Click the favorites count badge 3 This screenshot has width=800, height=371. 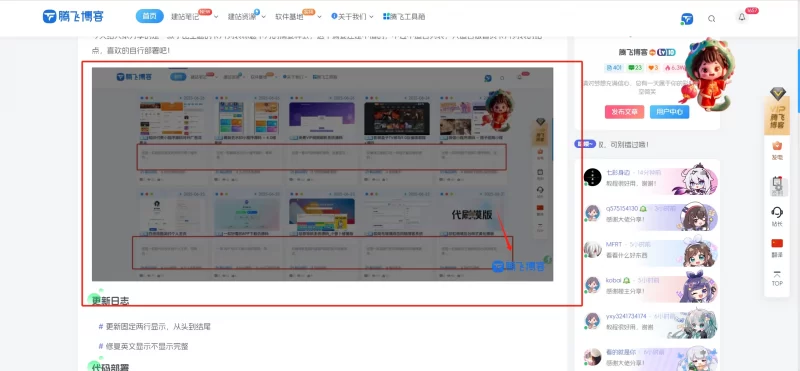coord(653,67)
